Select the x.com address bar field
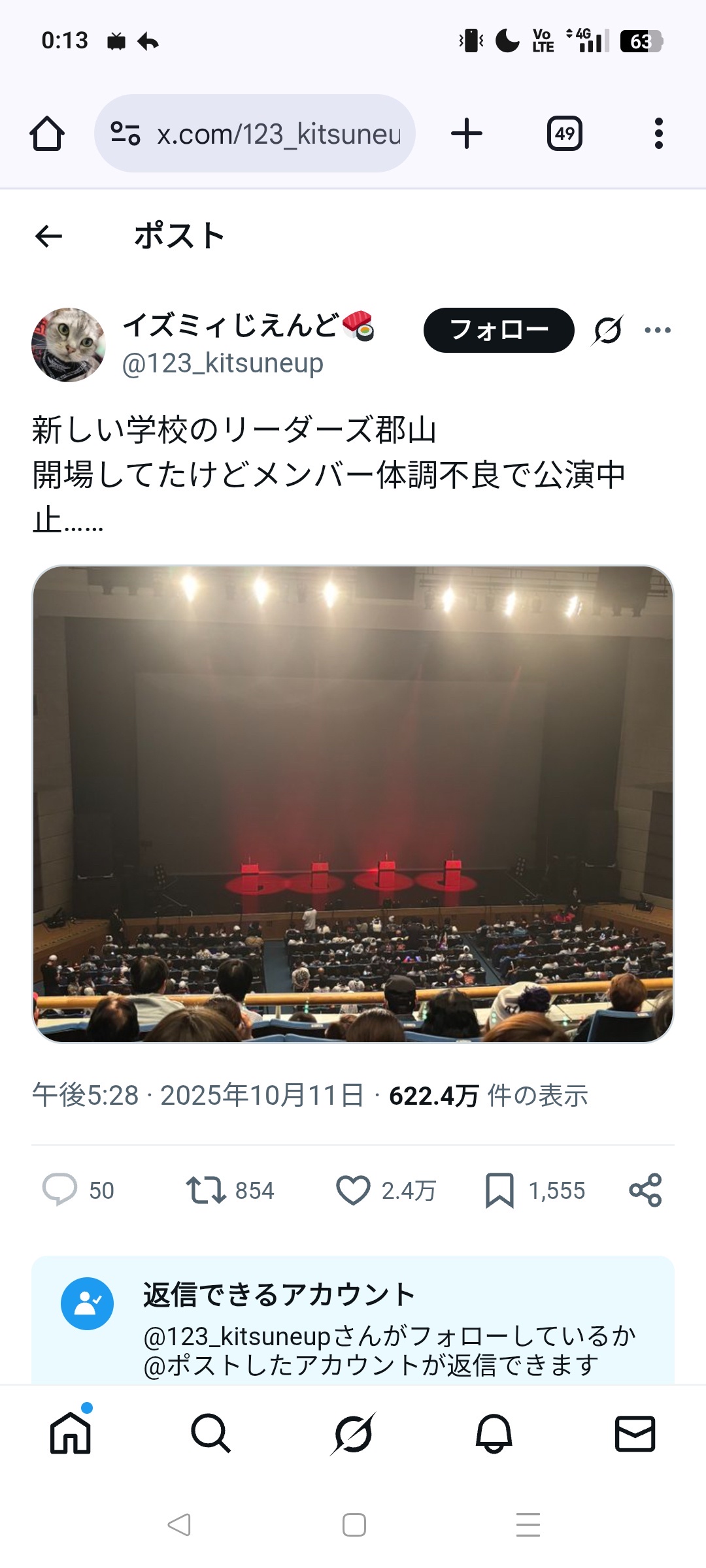The image size is (706, 1568). [255, 134]
